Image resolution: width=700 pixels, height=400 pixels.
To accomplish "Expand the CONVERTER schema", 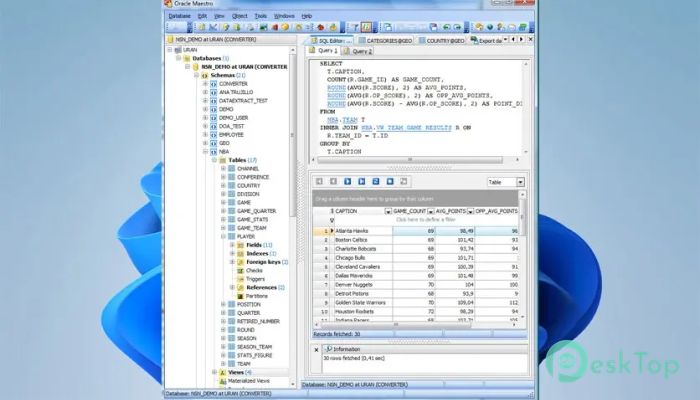I will (x=205, y=84).
